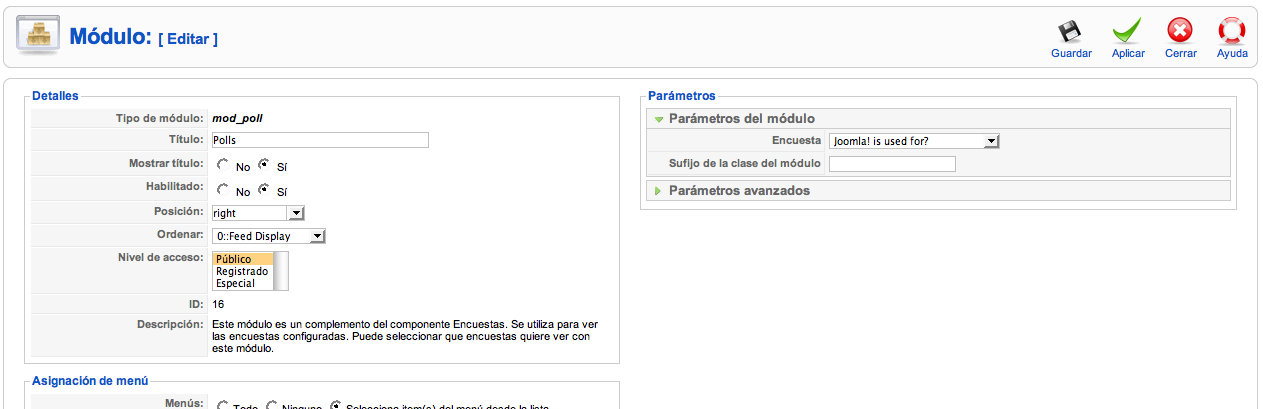The height and width of the screenshot is (409, 1263).
Task: Expand the Parámetros avanzados section
Action: [x=739, y=191]
